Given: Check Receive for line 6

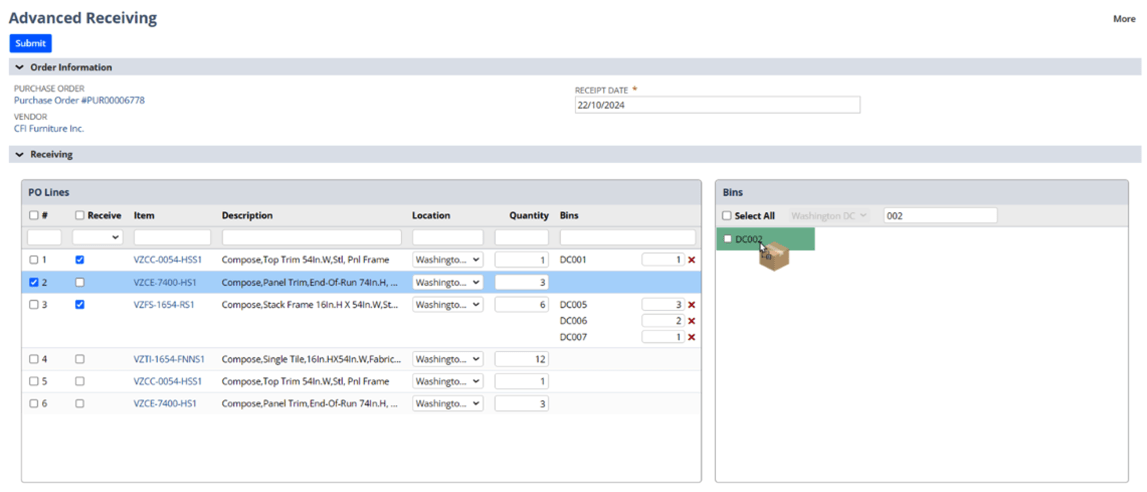Looking at the screenshot, I should coord(80,403).
